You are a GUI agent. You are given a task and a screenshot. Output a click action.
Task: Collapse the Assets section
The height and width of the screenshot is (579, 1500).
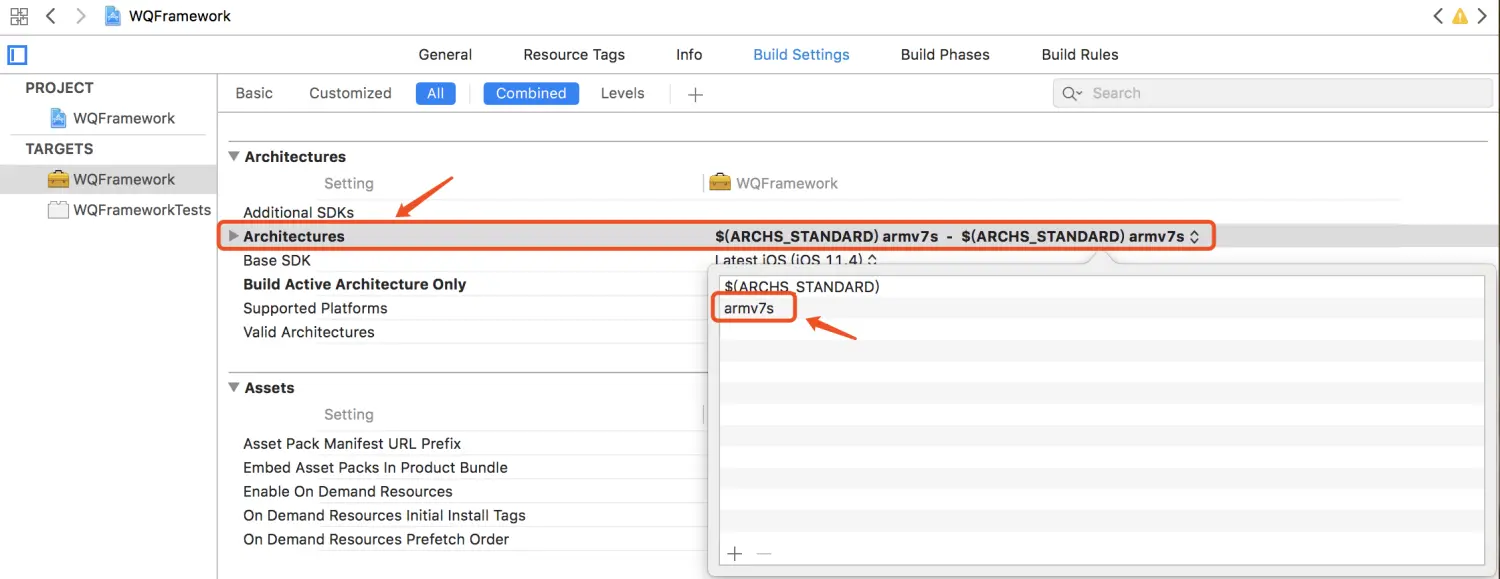[x=234, y=387]
